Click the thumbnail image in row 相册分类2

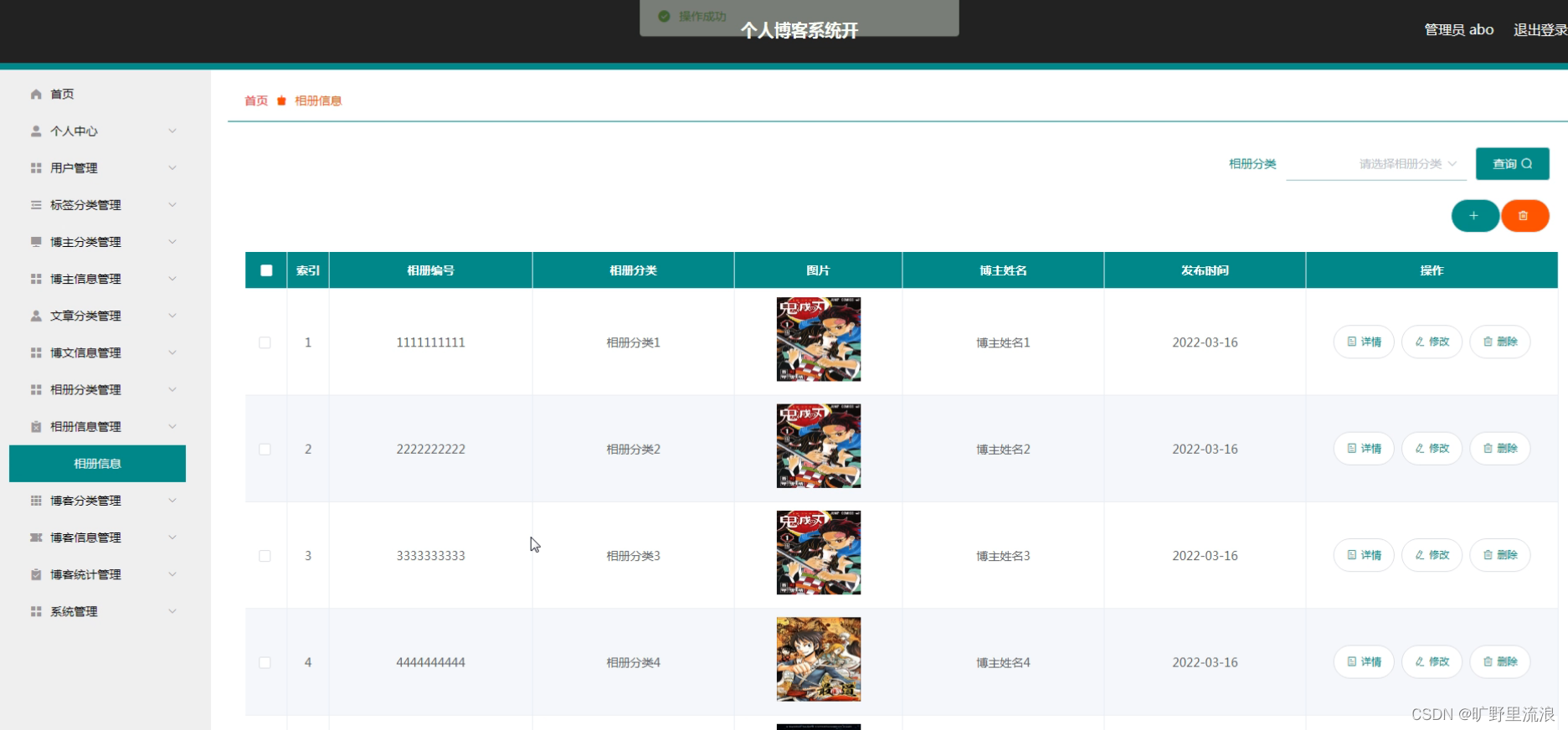click(x=819, y=446)
